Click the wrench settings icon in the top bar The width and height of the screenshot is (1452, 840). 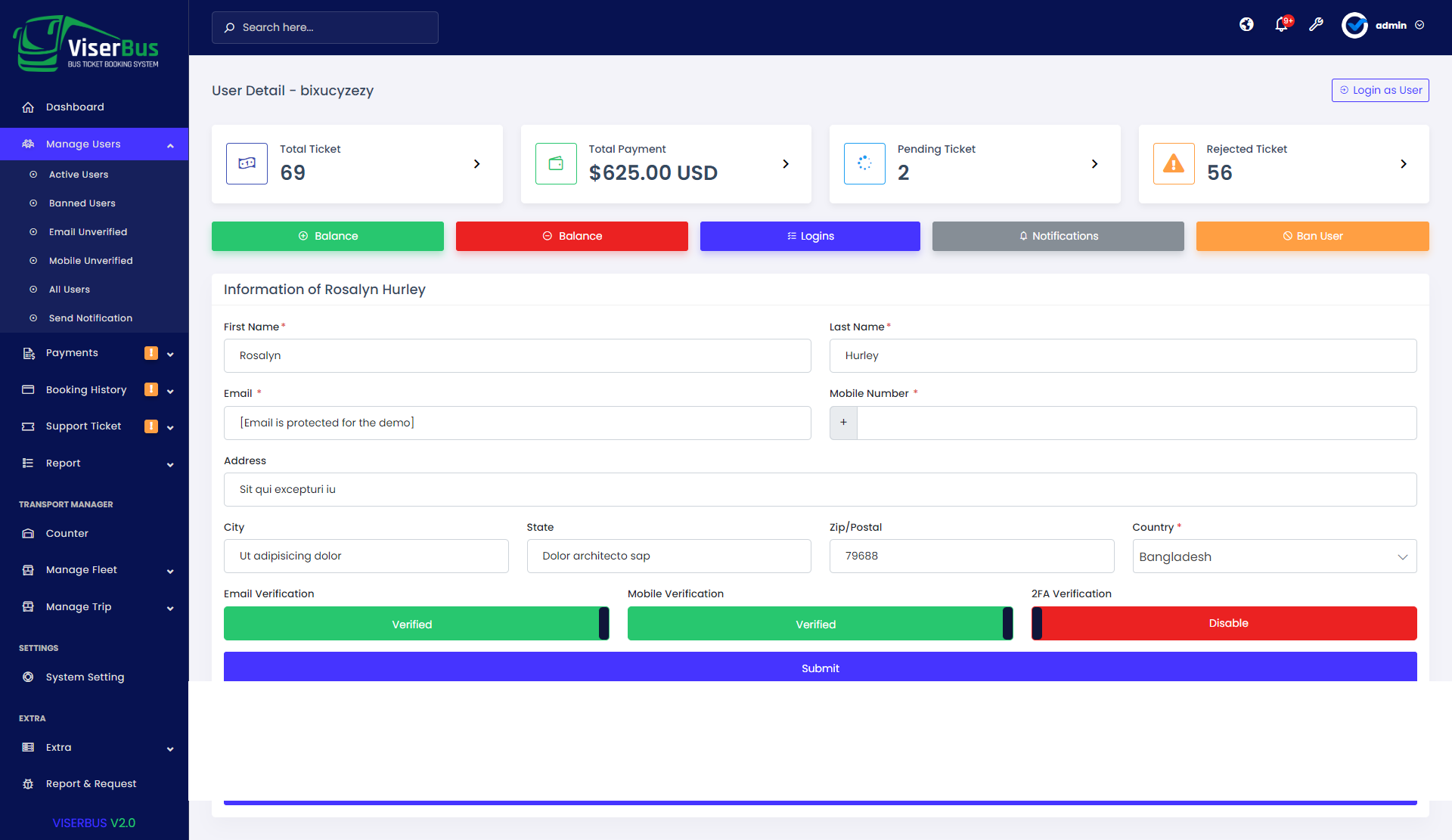coord(1317,25)
